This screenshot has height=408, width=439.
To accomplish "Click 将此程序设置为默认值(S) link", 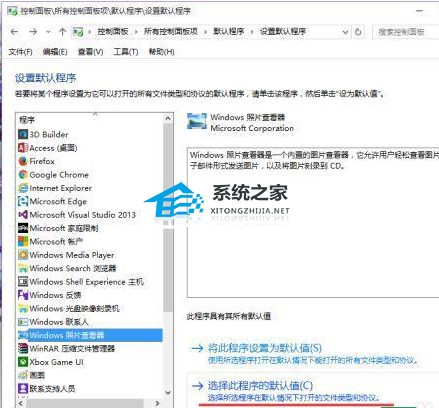I will tap(265, 348).
